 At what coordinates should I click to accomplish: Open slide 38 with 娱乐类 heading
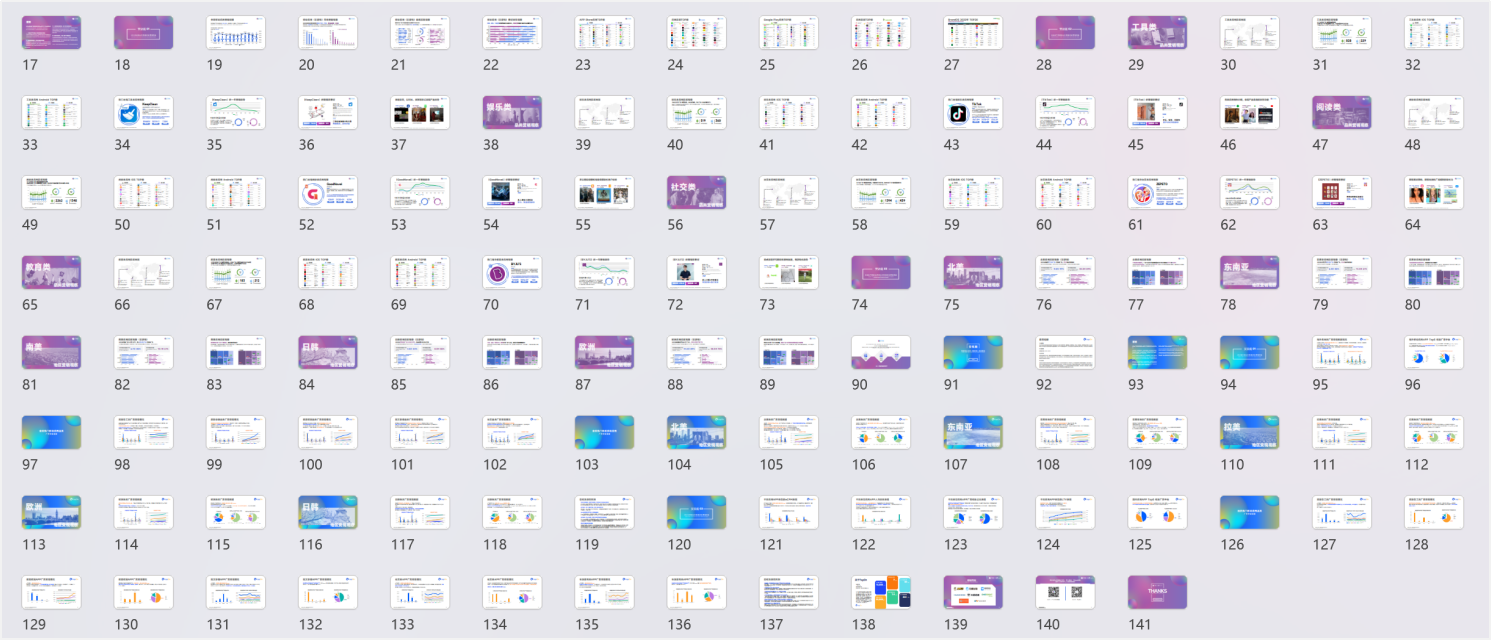(512, 113)
